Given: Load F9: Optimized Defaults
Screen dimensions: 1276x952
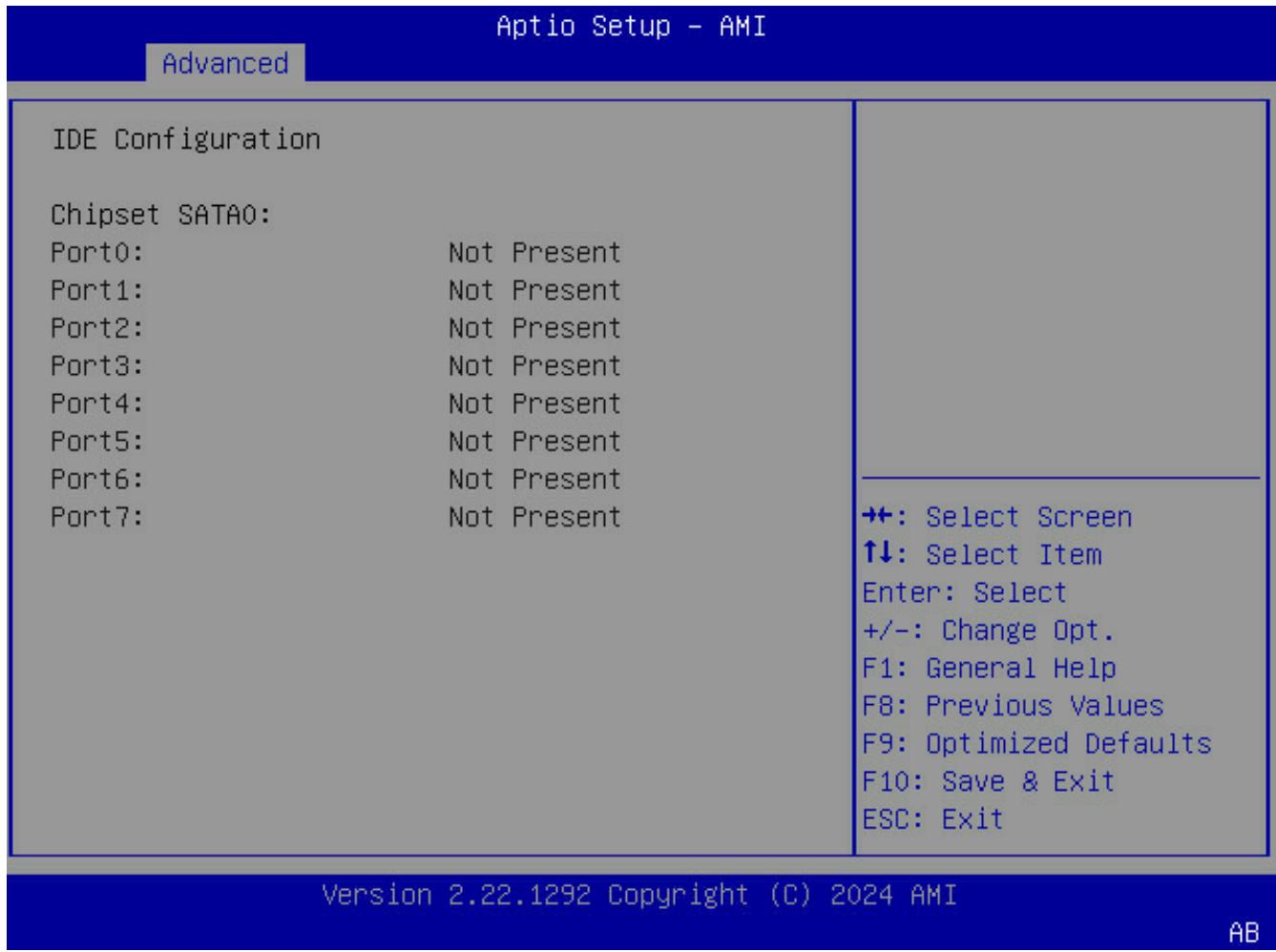Looking at the screenshot, I should tap(1036, 743).
